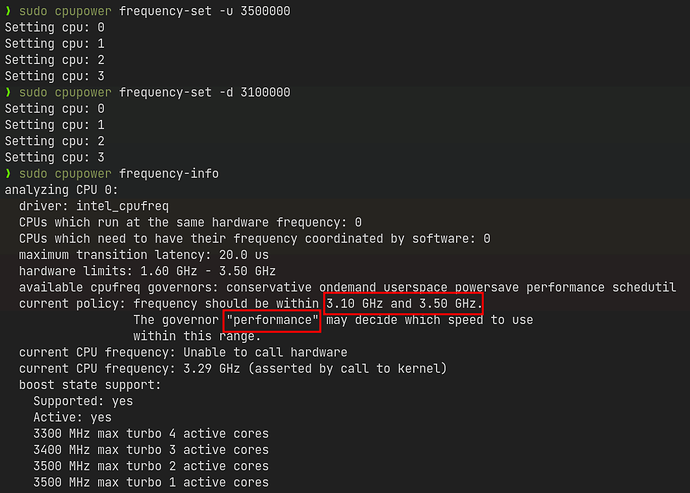This screenshot has height=493, width=690.
Task: Click the driver: intel_cpufreq line
Action: [x=94, y=206]
